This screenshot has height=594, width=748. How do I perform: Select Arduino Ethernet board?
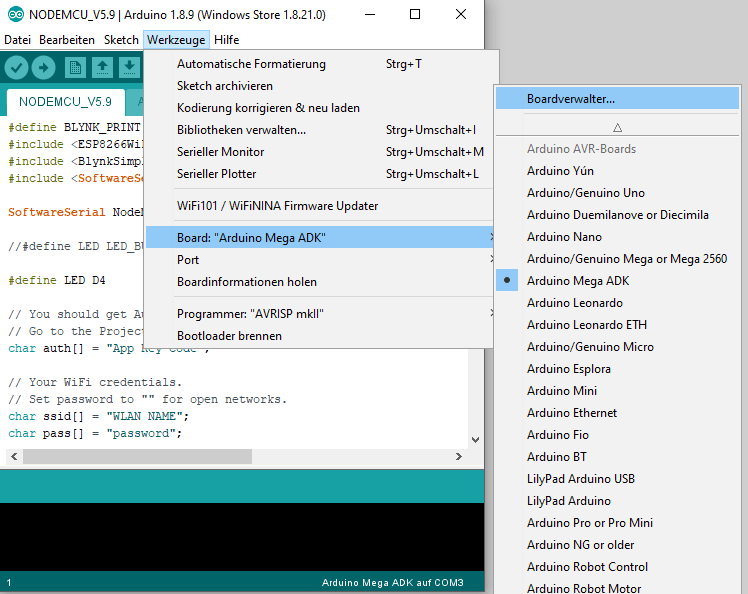tap(617, 412)
